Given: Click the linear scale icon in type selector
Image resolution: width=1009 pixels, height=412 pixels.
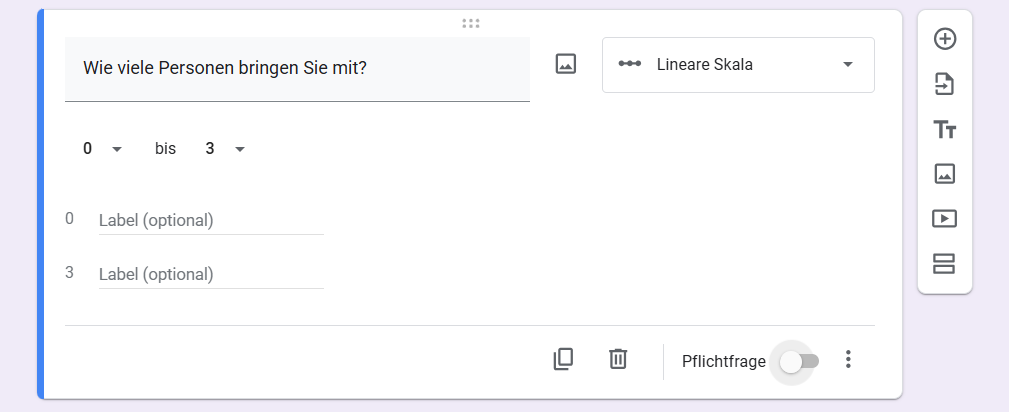Looking at the screenshot, I should coord(629,65).
